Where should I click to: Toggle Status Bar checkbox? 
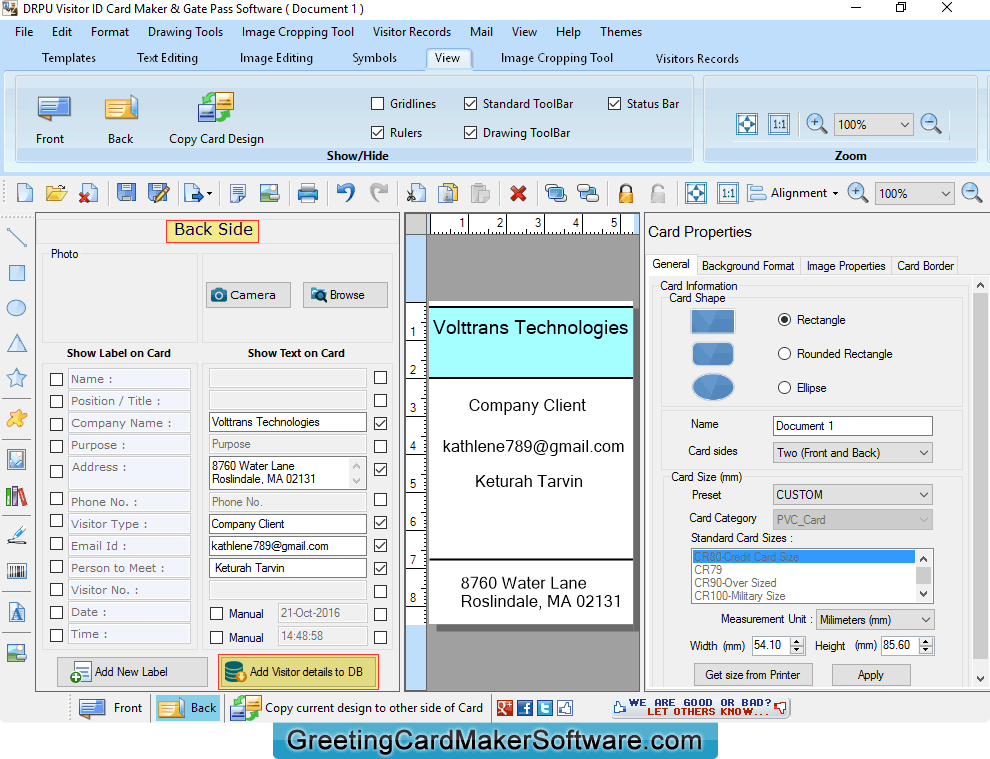(614, 104)
